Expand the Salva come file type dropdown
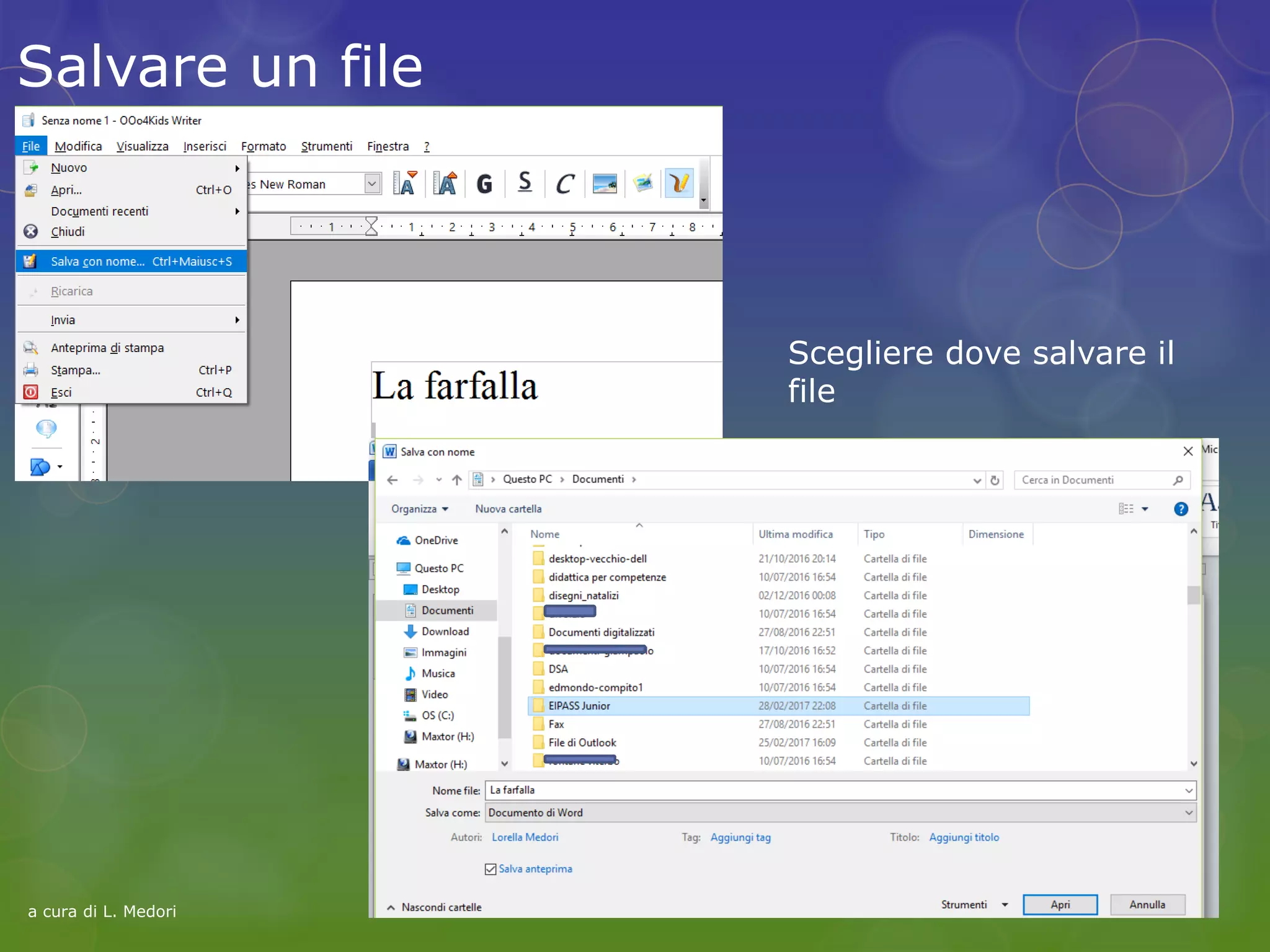Viewport: 1270px width, 952px height. tap(1188, 813)
